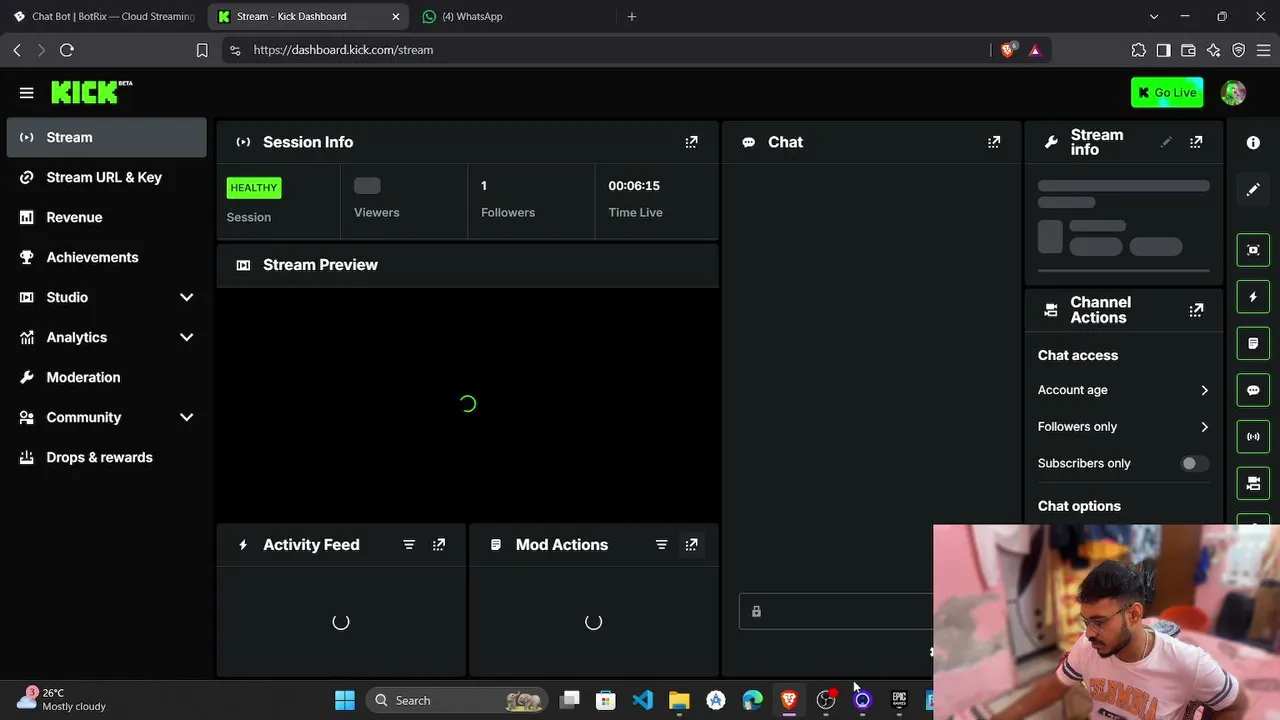
Task: Open the Brave Leo AI sparkle icon
Action: (1213, 50)
